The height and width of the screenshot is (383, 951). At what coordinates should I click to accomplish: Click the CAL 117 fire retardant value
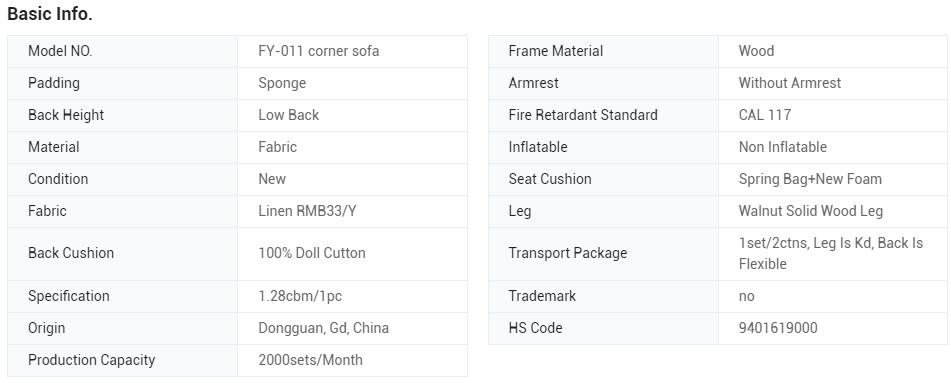[x=764, y=115]
